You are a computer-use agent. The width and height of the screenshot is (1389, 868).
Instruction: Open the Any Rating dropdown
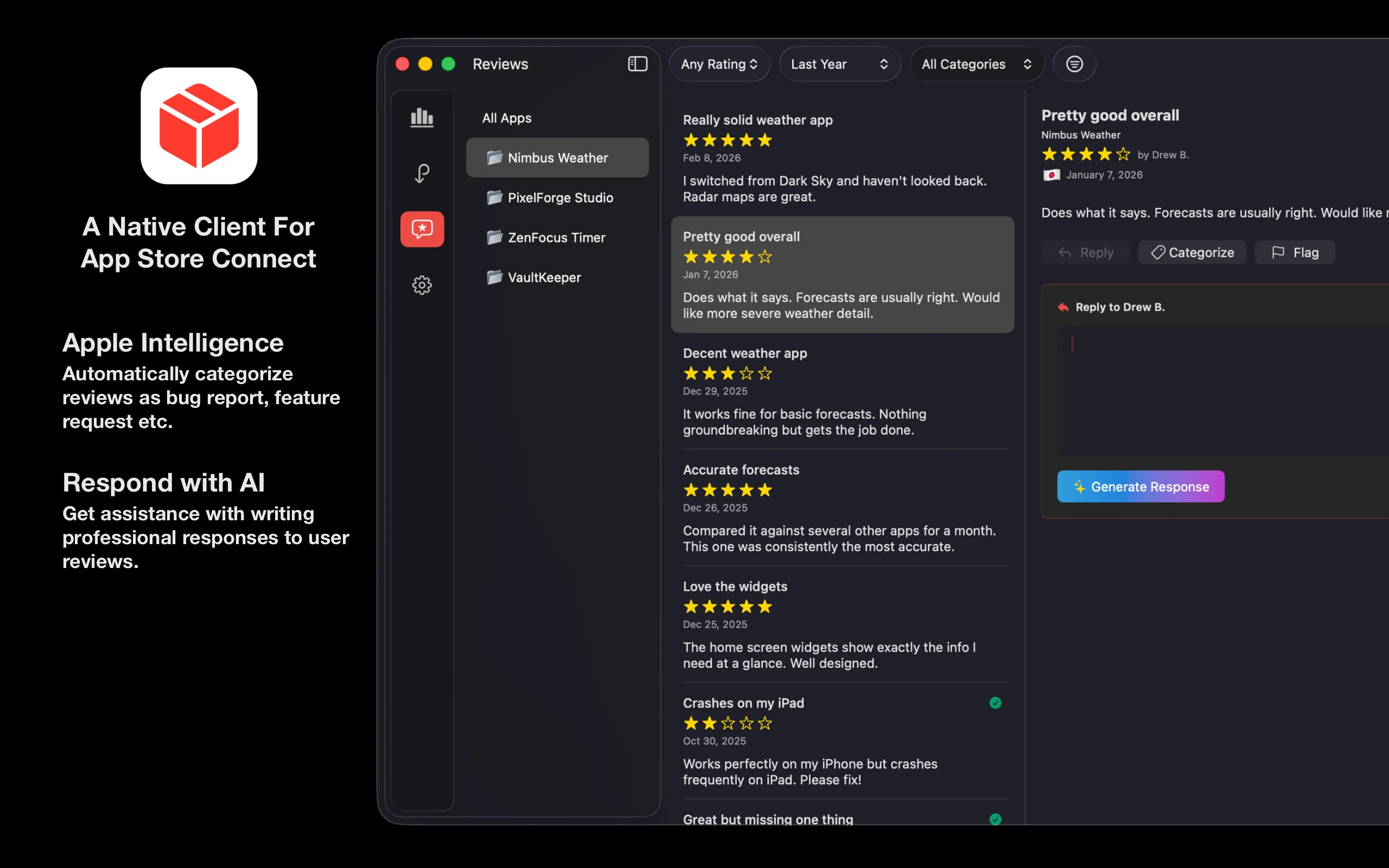tap(718, 63)
